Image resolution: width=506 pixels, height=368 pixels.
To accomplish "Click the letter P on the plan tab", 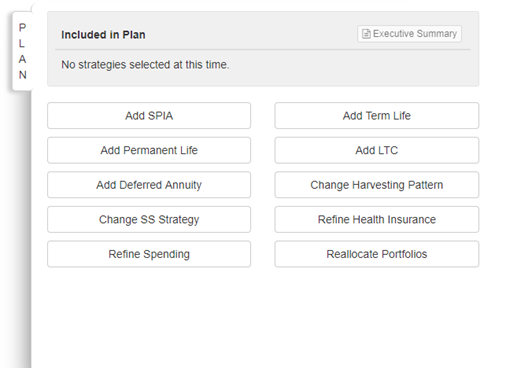I will [22, 27].
